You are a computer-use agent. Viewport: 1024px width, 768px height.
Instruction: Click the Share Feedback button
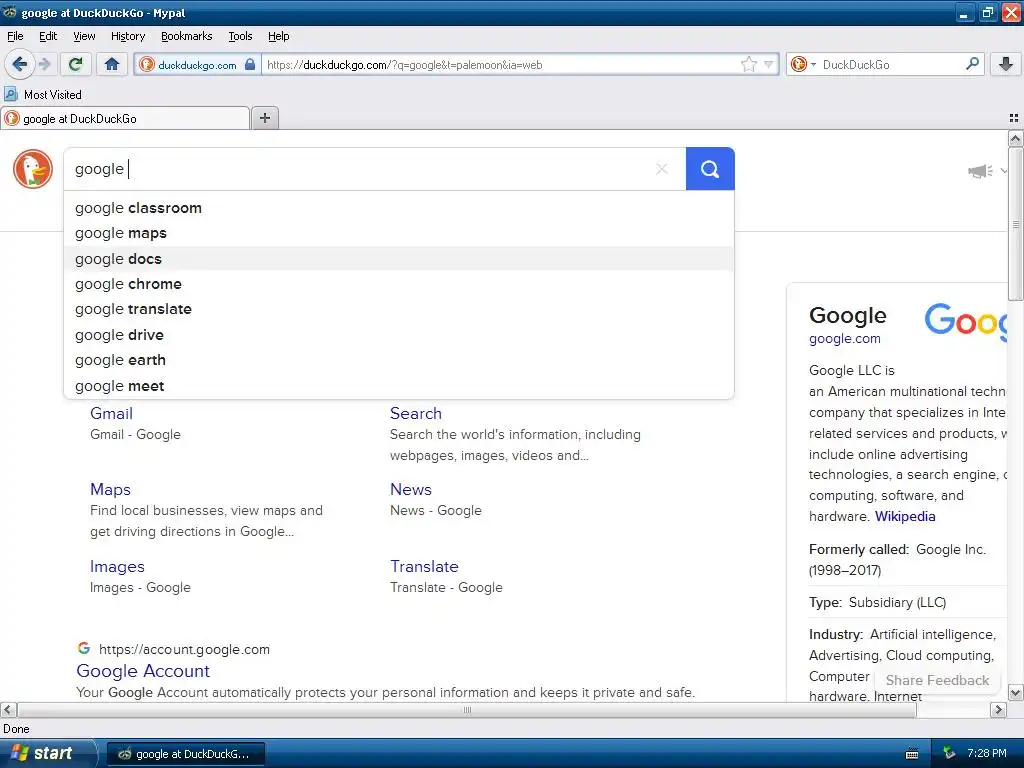click(x=937, y=680)
